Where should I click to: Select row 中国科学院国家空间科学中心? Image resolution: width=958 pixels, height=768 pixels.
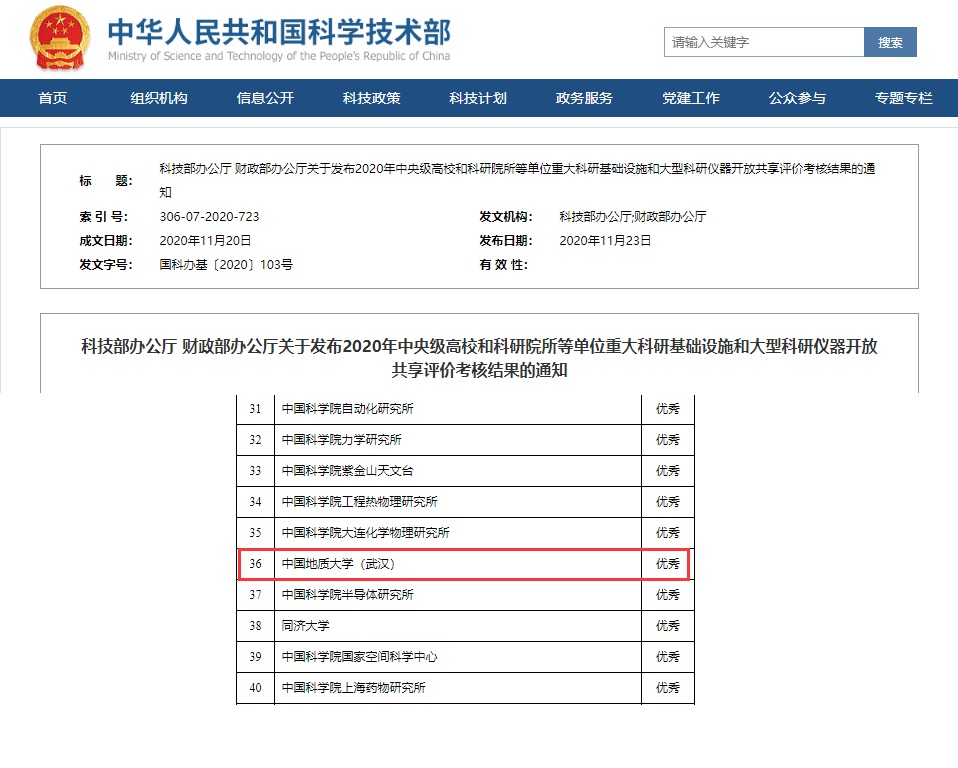(466, 657)
